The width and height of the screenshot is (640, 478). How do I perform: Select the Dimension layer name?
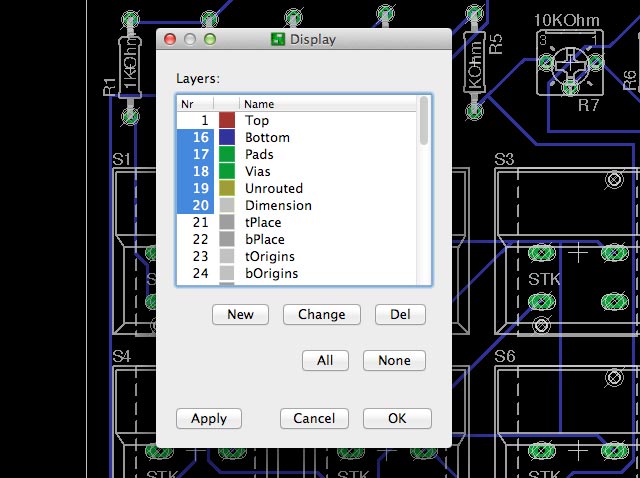point(278,206)
